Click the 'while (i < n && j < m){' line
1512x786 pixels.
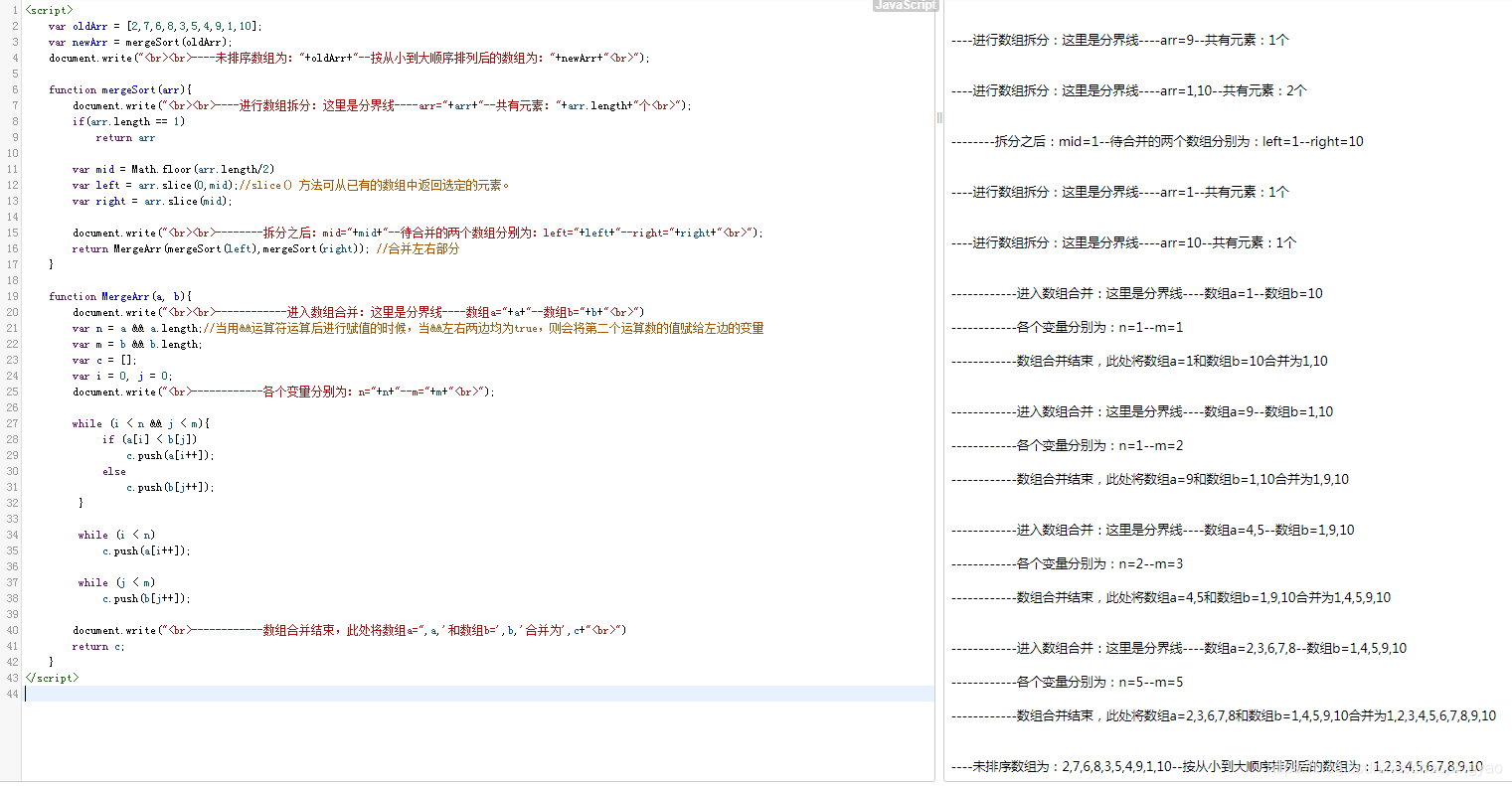click(141, 423)
